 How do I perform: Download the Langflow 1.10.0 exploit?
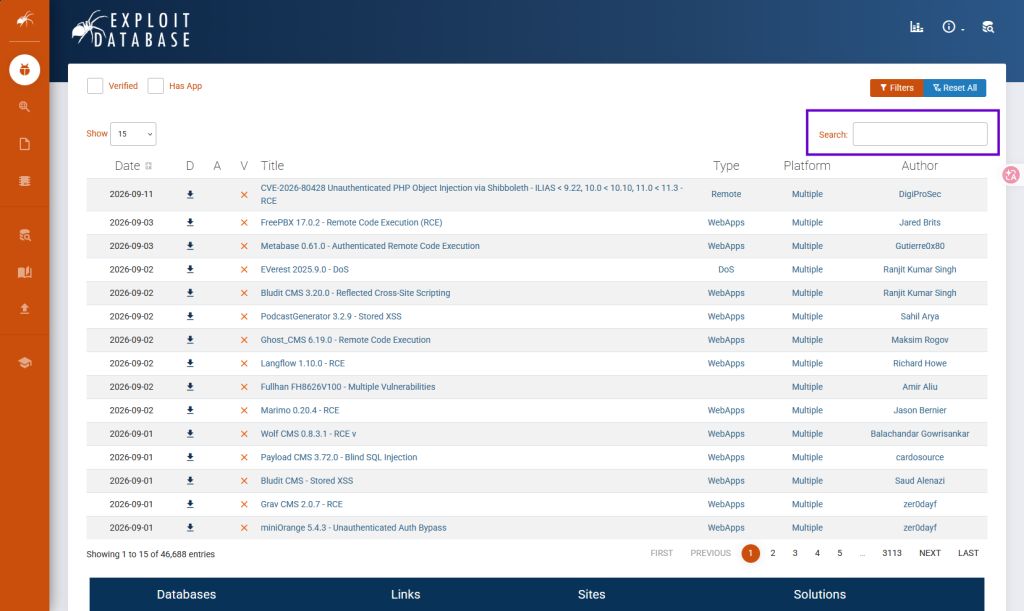pos(190,364)
